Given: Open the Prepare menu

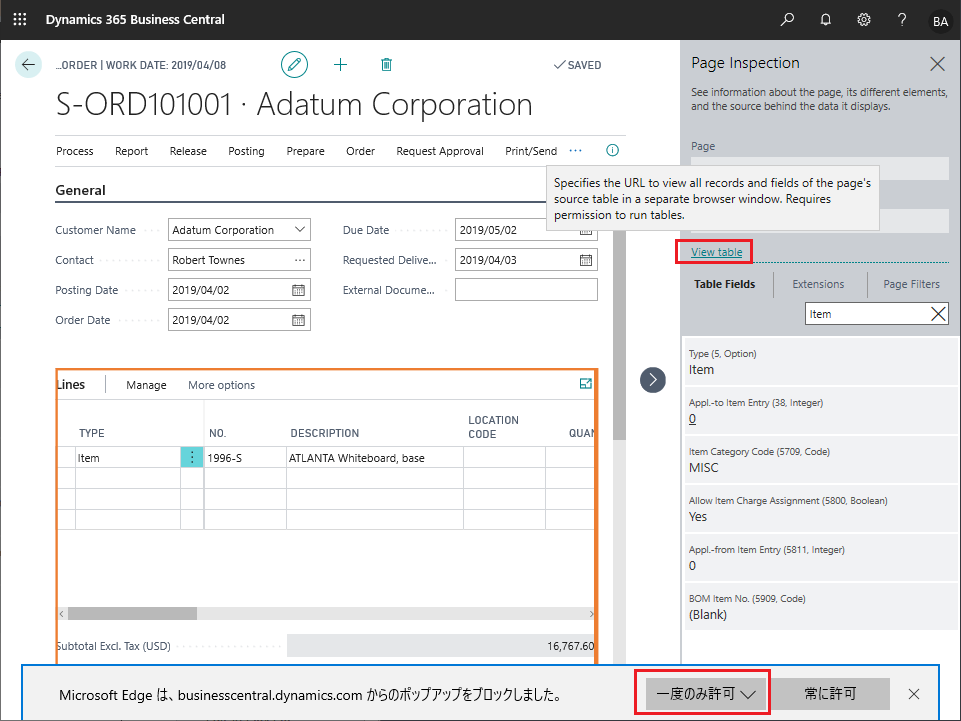Looking at the screenshot, I should coord(305,151).
